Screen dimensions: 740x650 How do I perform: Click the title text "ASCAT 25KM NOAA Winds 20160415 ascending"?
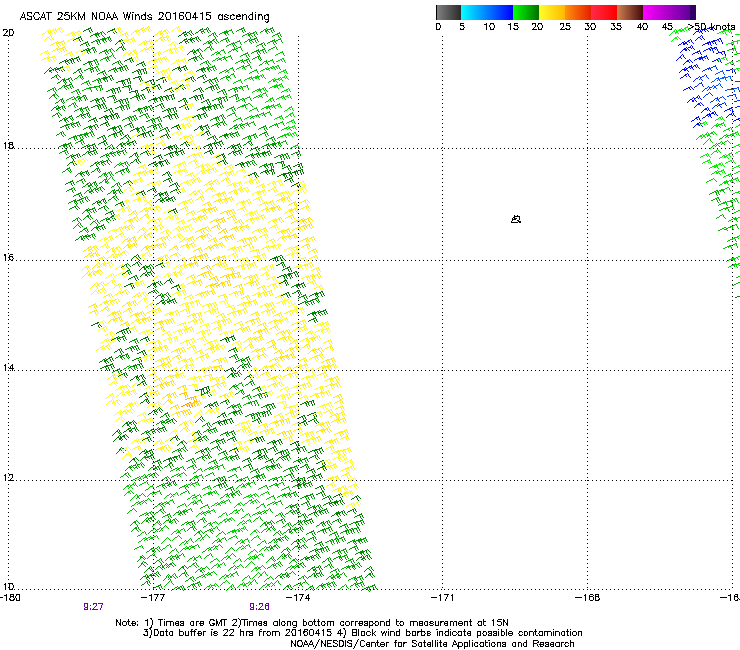(x=144, y=17)
